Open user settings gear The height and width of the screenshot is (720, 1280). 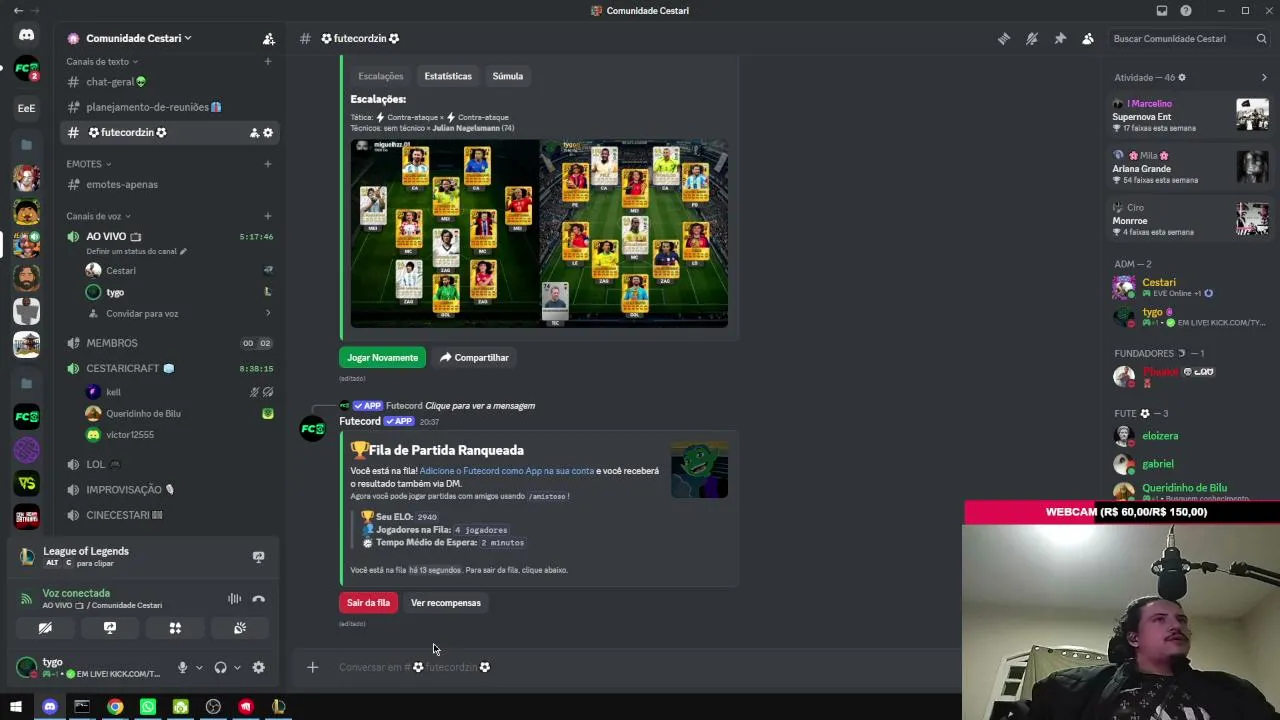tap(259, 668)
